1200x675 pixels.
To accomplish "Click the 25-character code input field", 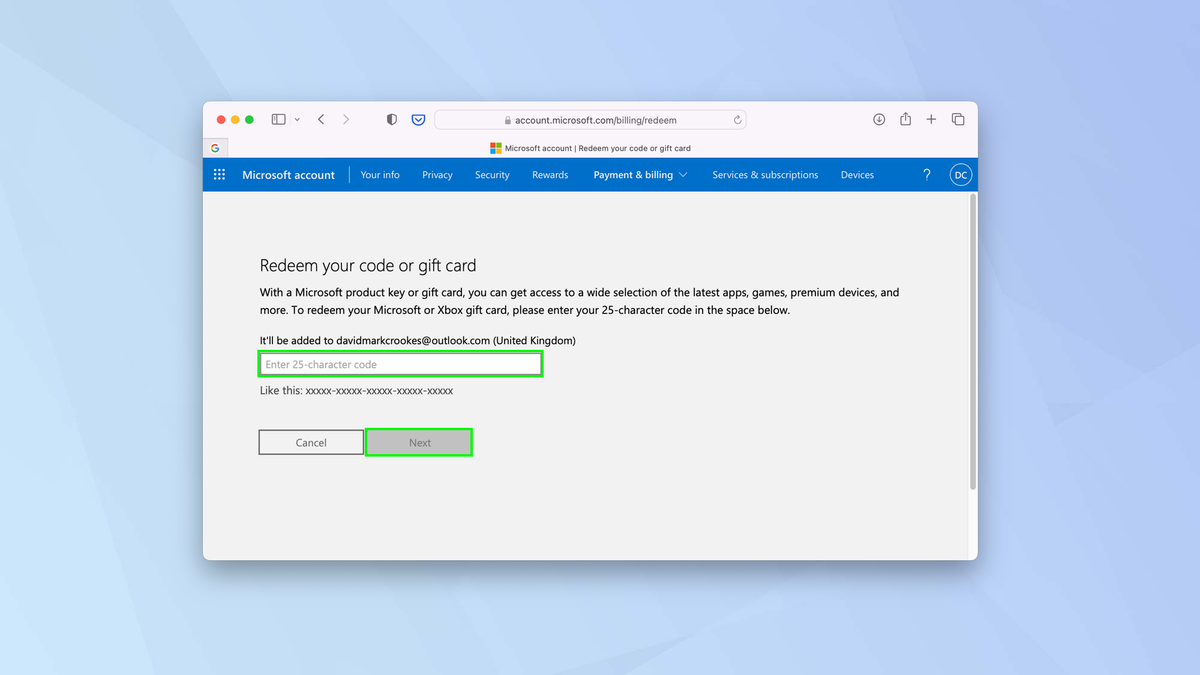I will (x=400, y=363).
